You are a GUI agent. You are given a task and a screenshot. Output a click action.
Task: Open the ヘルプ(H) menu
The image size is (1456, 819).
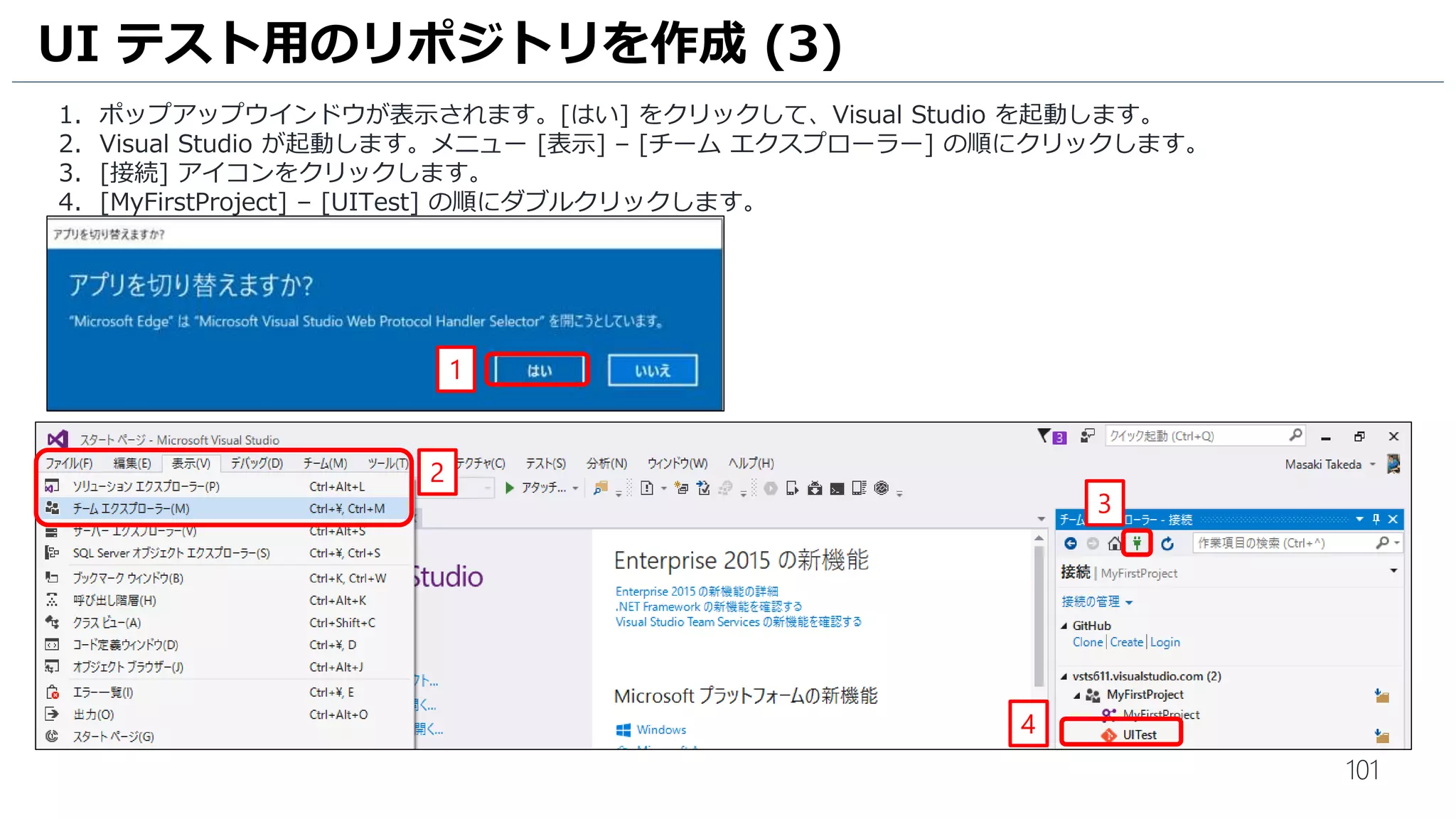pos(751,464)
